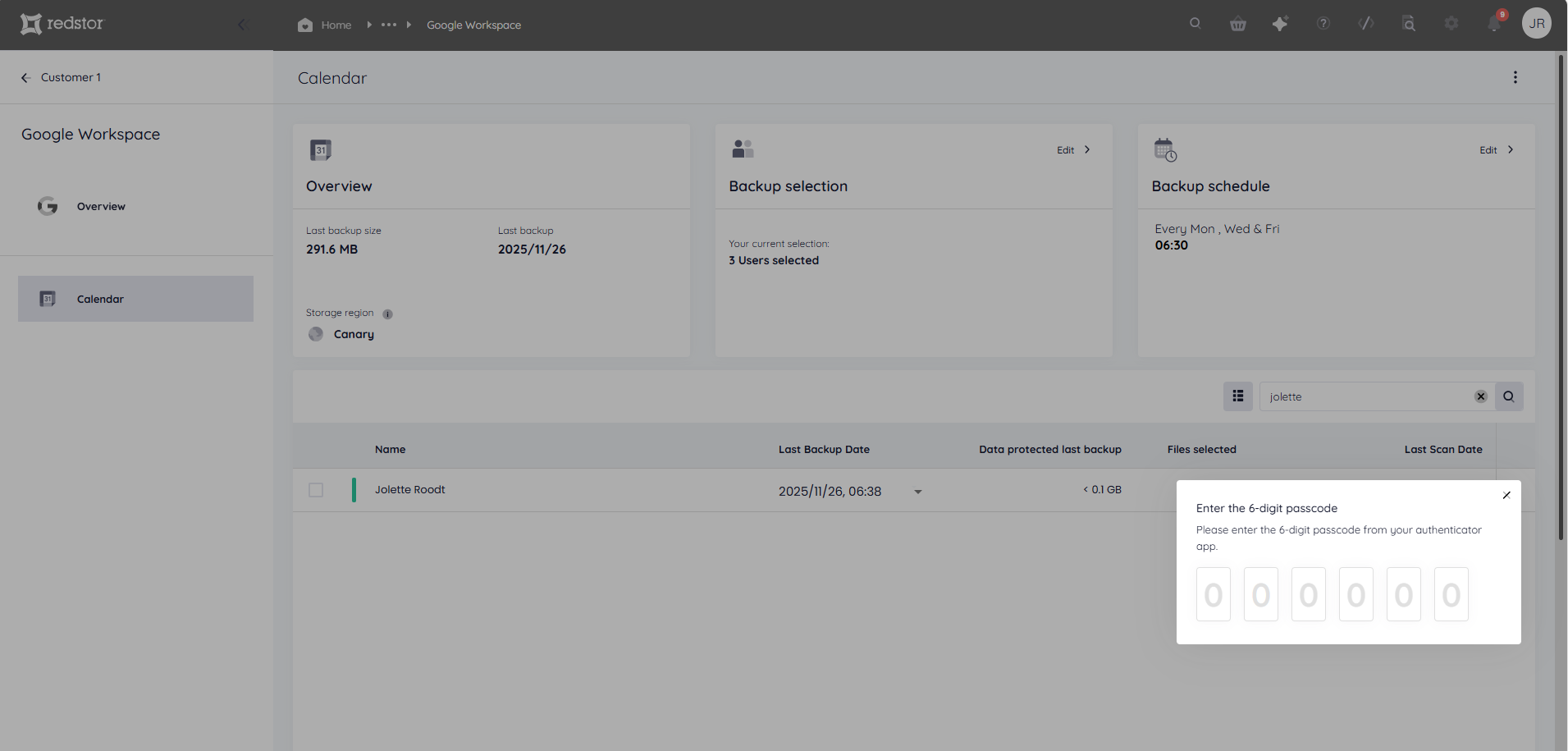This screenshot has height=751, width=1568.
Task: Click the first passcode digit box
Action: click(1214, 594)
